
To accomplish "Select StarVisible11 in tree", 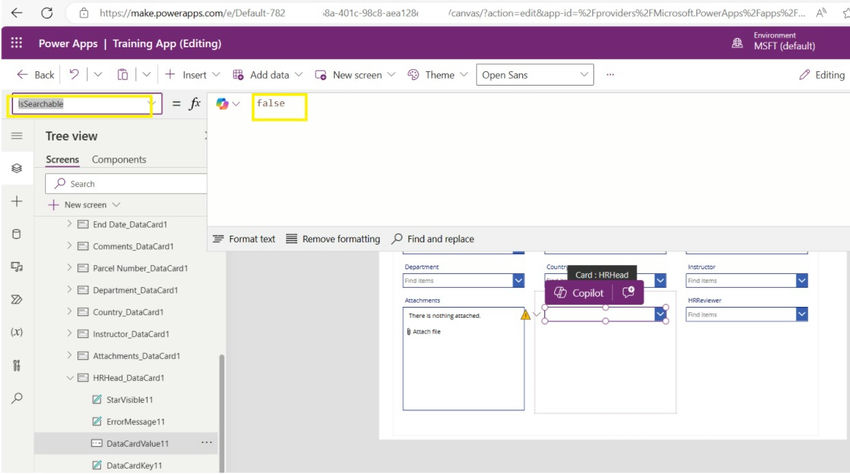I will (x=130, y=400).
